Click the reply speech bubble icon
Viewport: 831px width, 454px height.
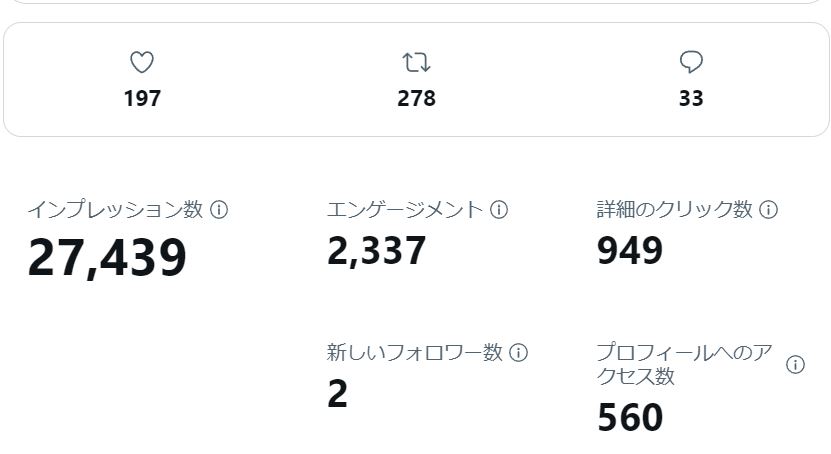tap(691, 62)
